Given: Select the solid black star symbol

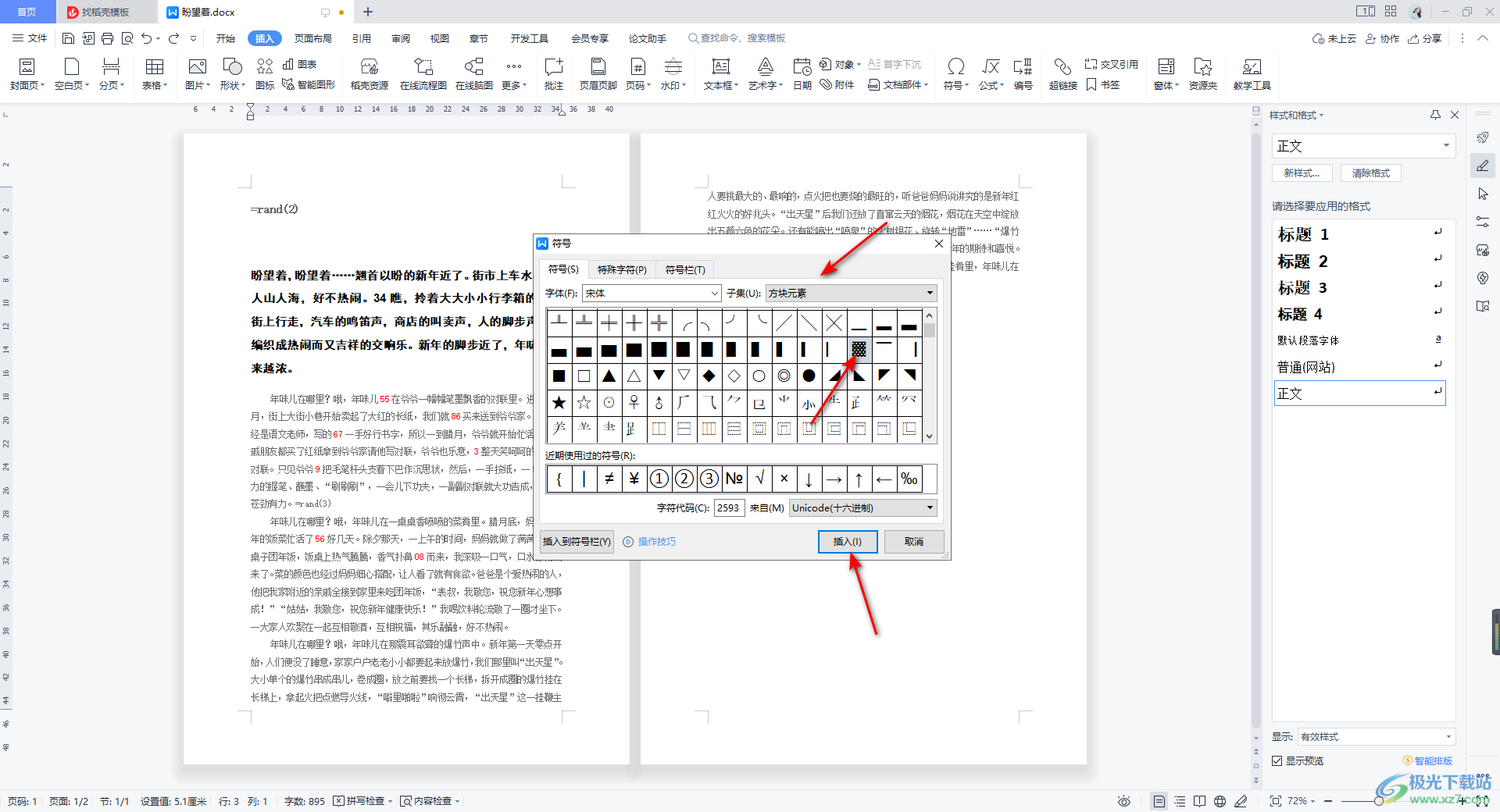Looking at the screenshot, I should point(559,403).
